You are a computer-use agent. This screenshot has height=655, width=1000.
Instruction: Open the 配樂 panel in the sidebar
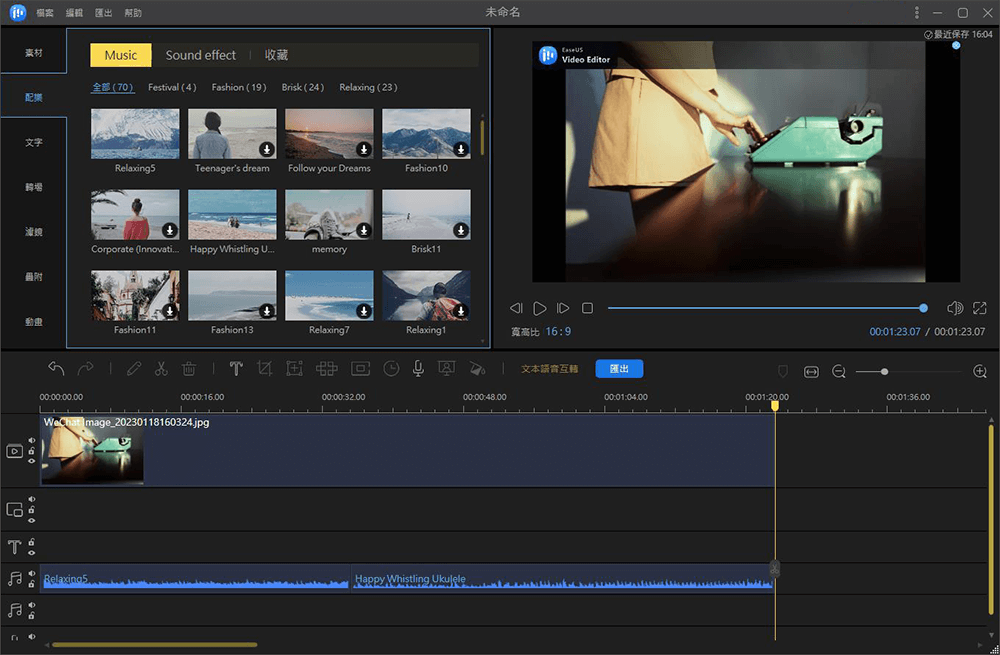point(35,97)
